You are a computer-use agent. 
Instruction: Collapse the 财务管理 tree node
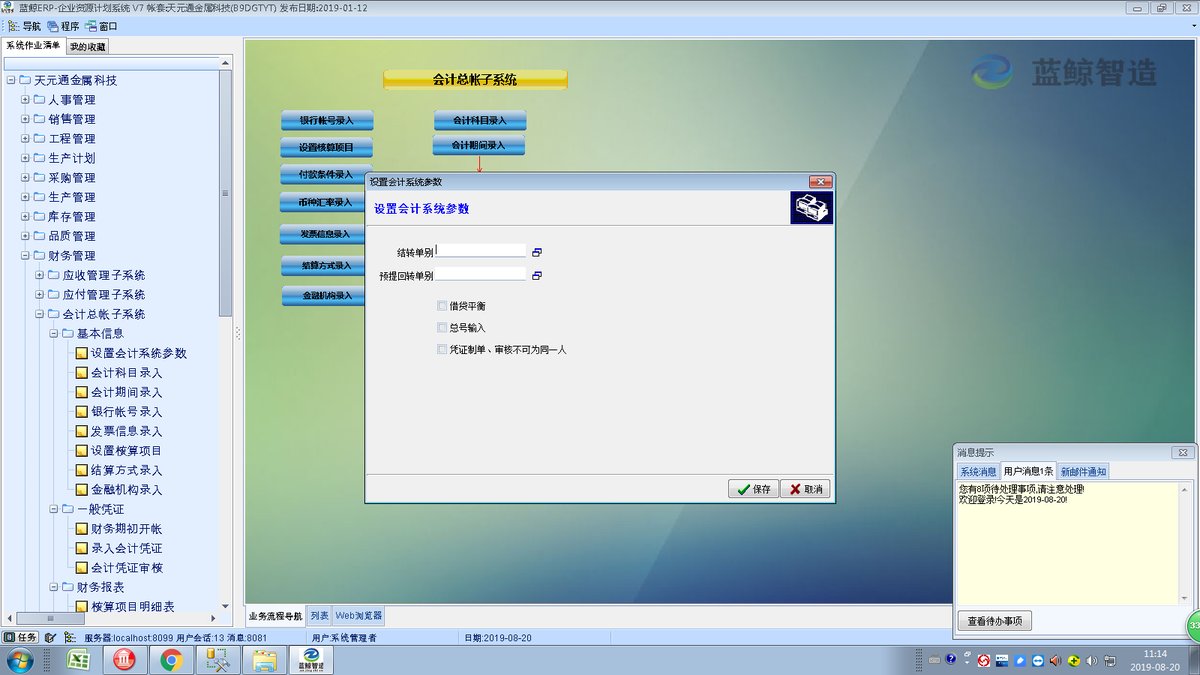pos(25,256)
